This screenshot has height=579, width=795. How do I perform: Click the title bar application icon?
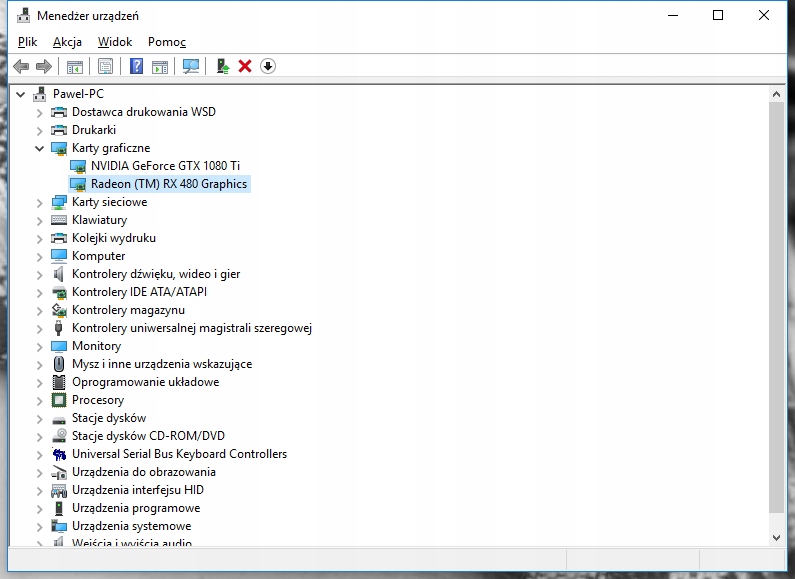(x=23, y=16)
